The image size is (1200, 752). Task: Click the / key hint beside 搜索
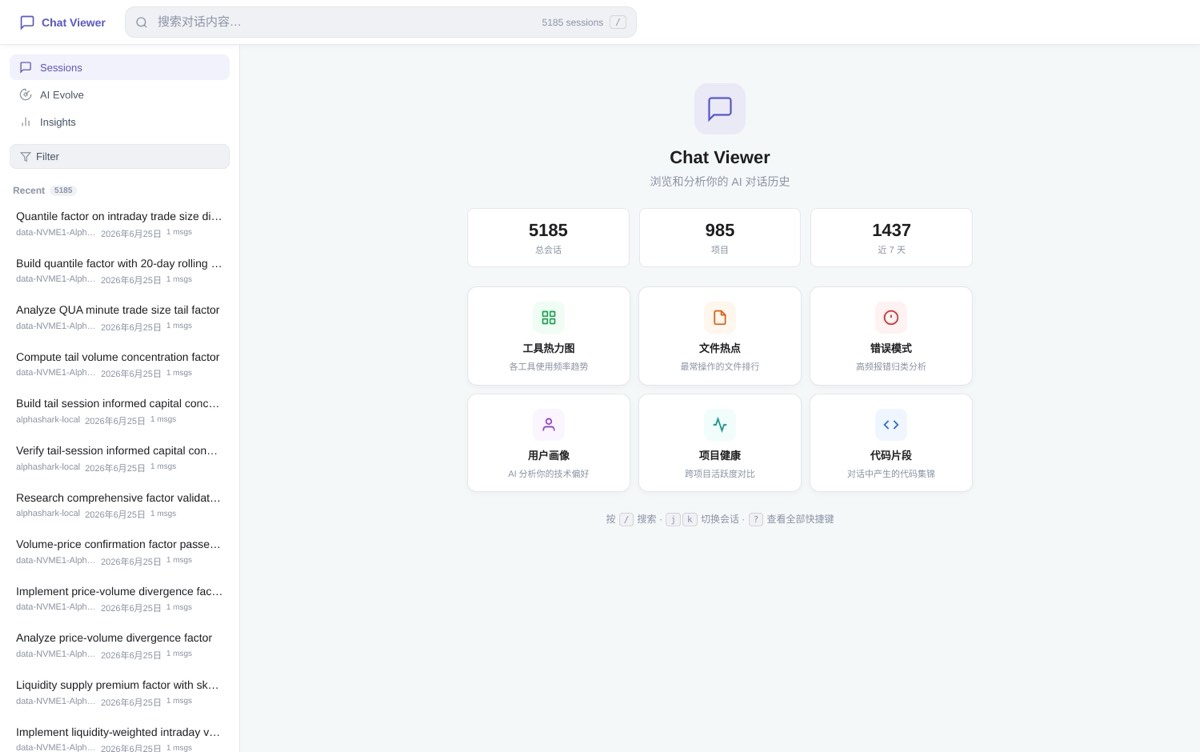click(626, 519)
